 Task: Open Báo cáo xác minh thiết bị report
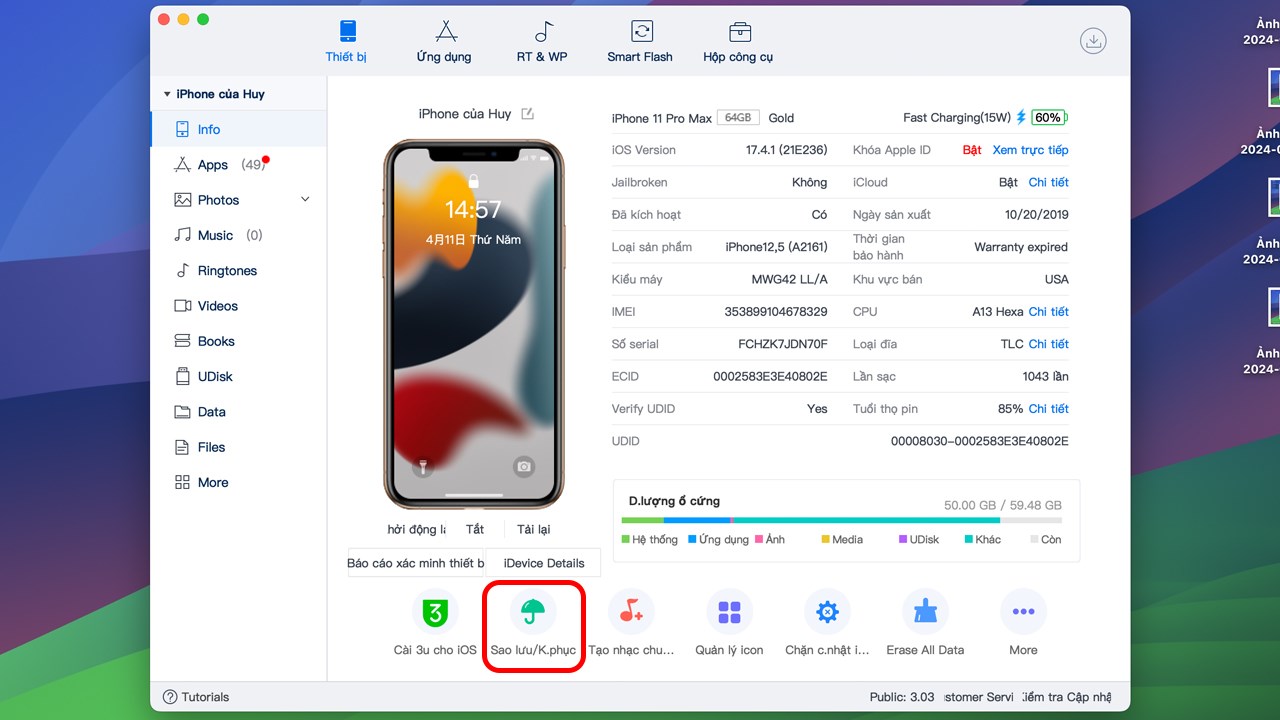(416, 563)
